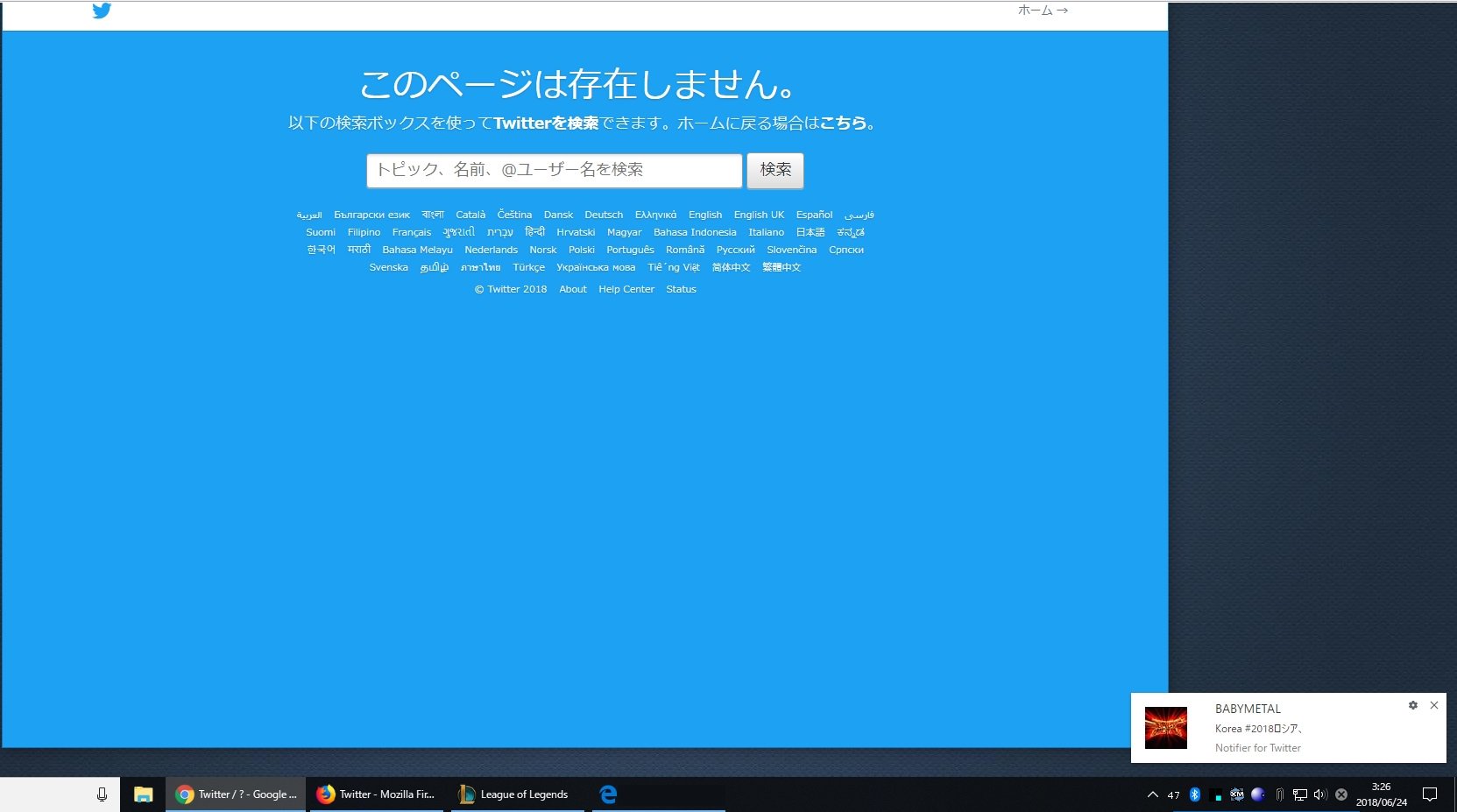This screenshot has height=812, width=1457.
Task: Click Bluetooth tray icon
Action: click(x=1195, y=794)
